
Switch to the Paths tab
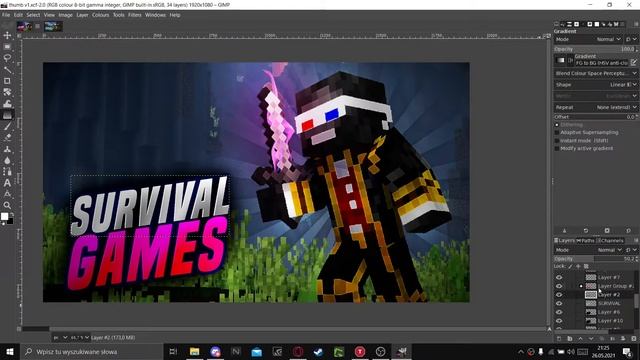586,241
